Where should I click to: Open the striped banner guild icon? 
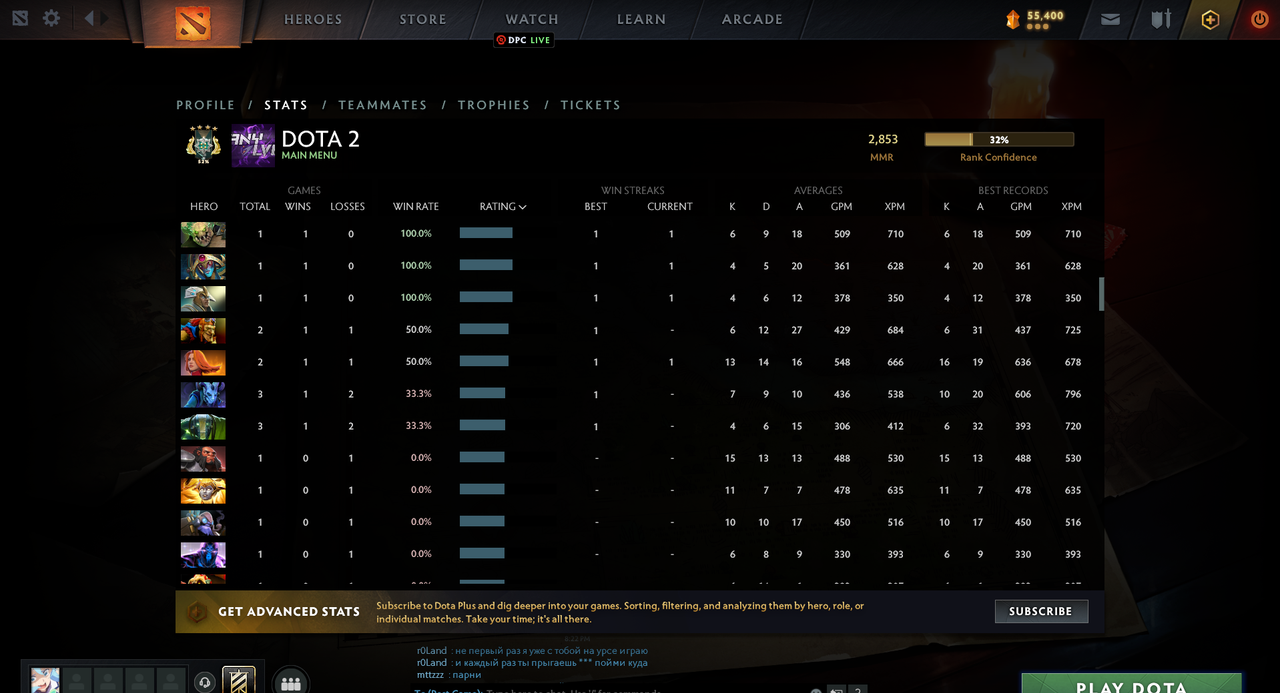pyautogui.click(x=238, y=680)
